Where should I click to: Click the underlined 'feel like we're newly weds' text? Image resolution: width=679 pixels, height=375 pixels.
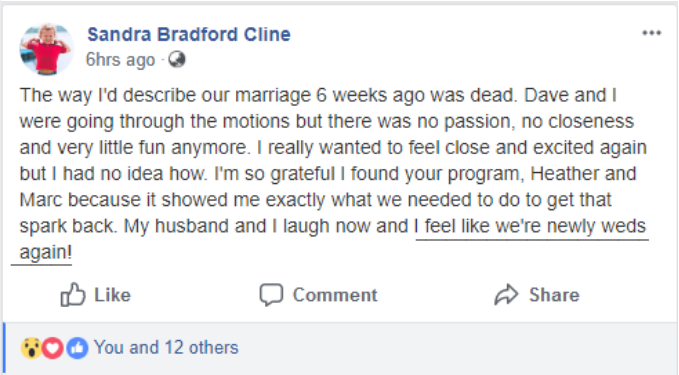(x=535, y=226)
